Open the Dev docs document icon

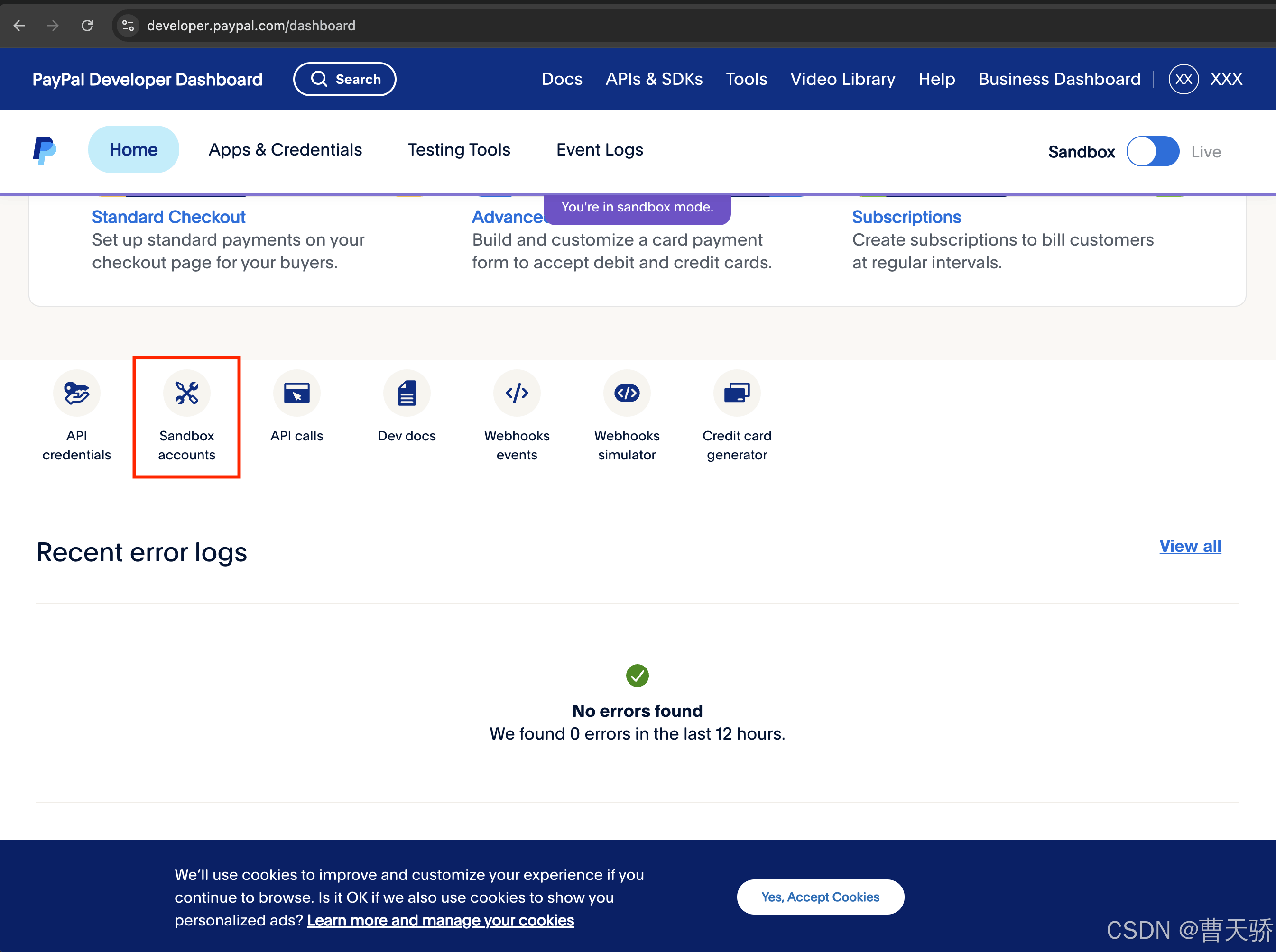407,393
